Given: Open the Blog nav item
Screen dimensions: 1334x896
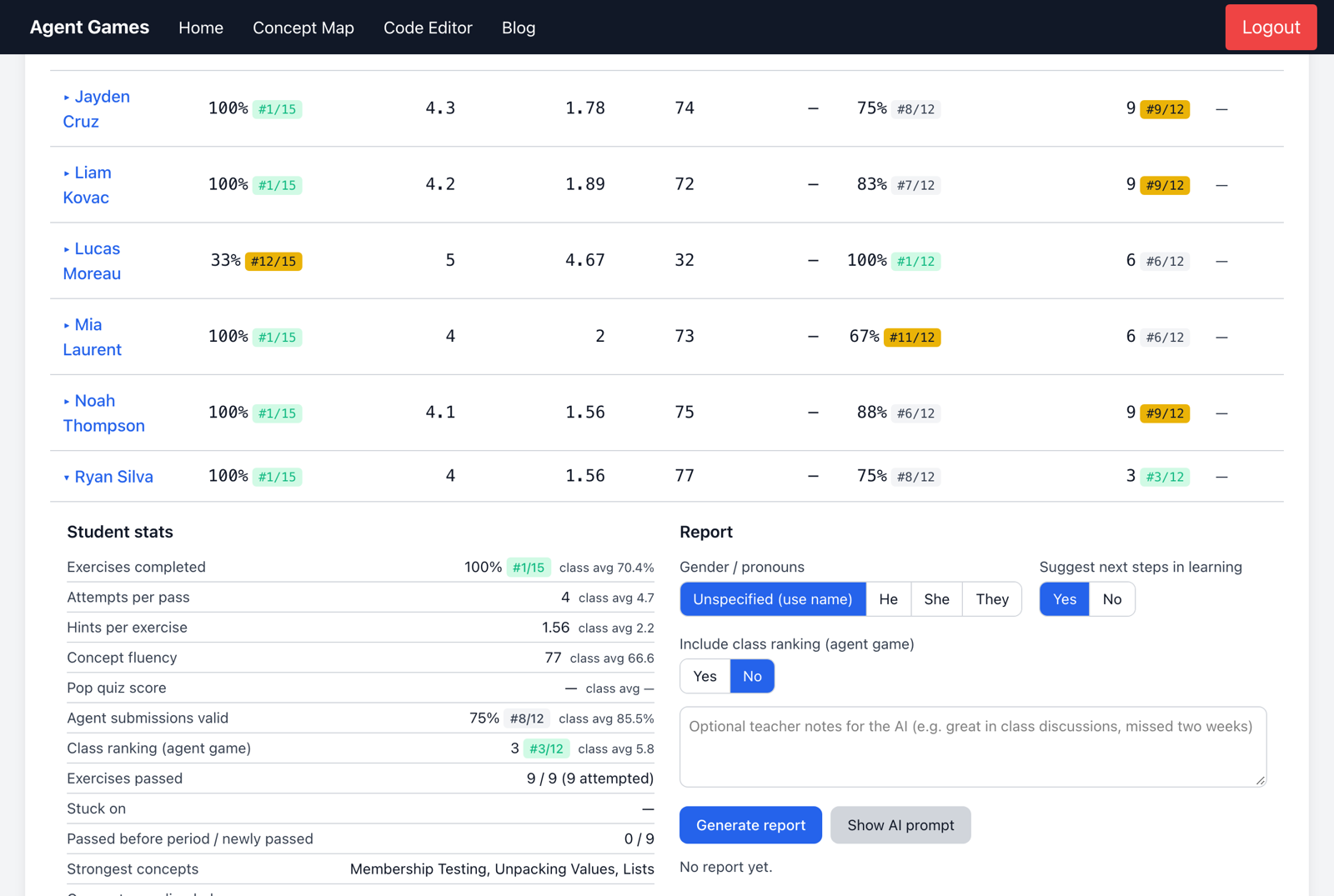Looking at the screenshot, I should click(519, 28).
